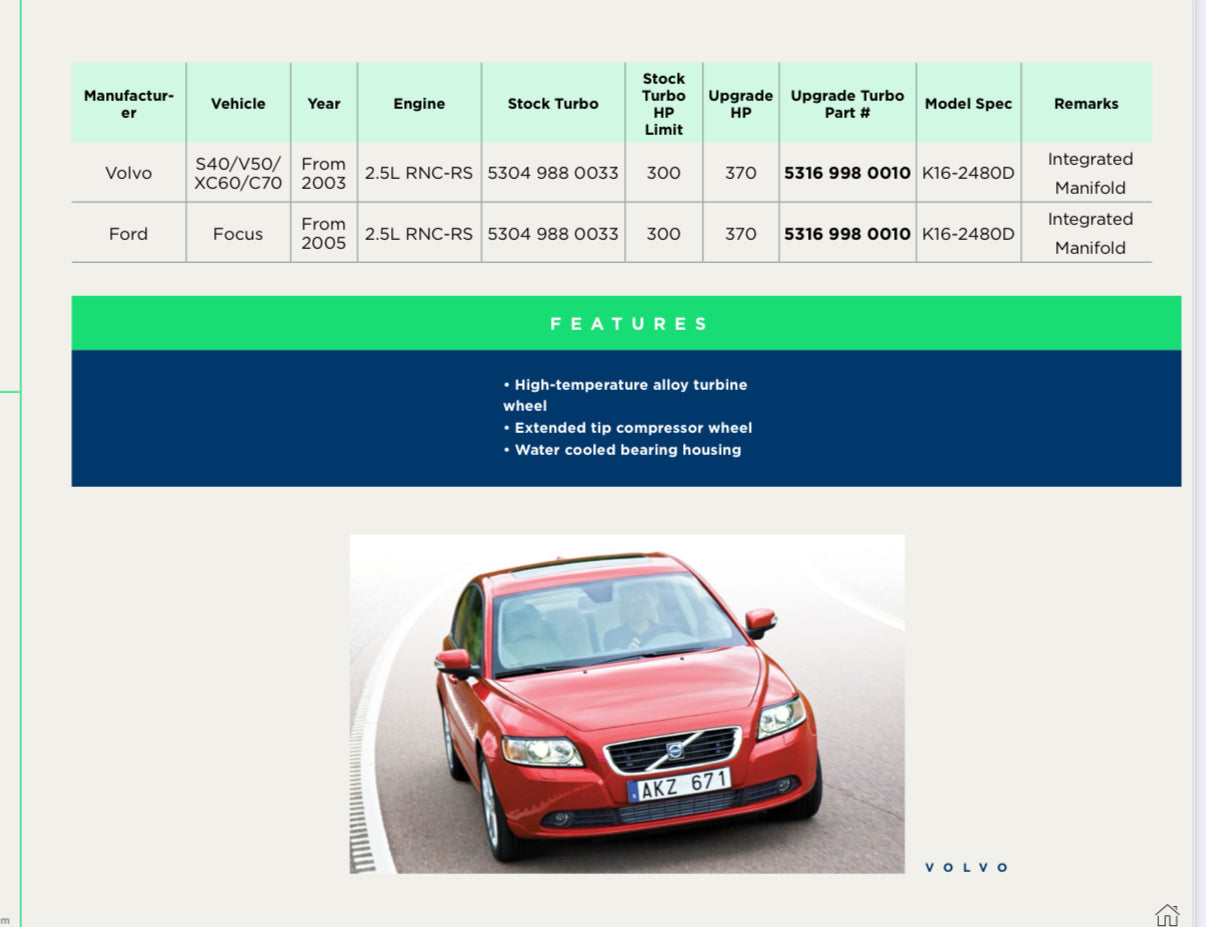1206x927 pixels.
Task: Click the Stock Turbo HP Limit header
Action: (664, 103)
